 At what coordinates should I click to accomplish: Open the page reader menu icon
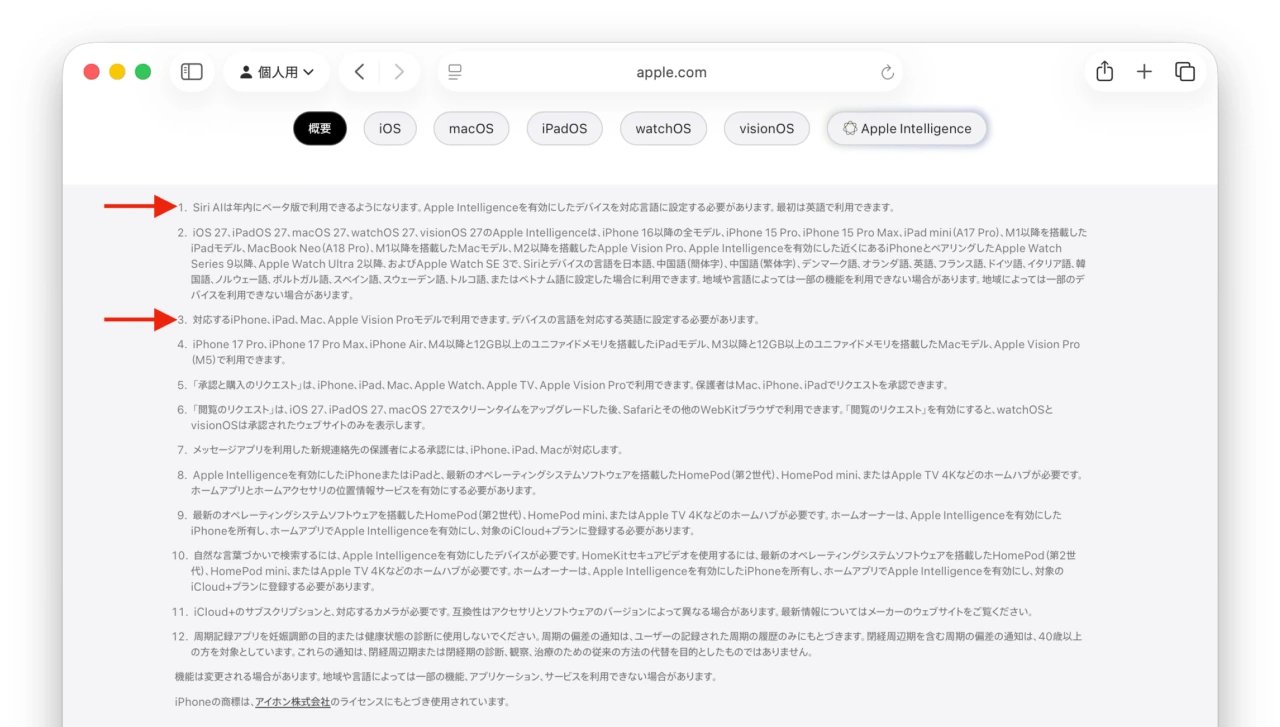pos(455,72)
